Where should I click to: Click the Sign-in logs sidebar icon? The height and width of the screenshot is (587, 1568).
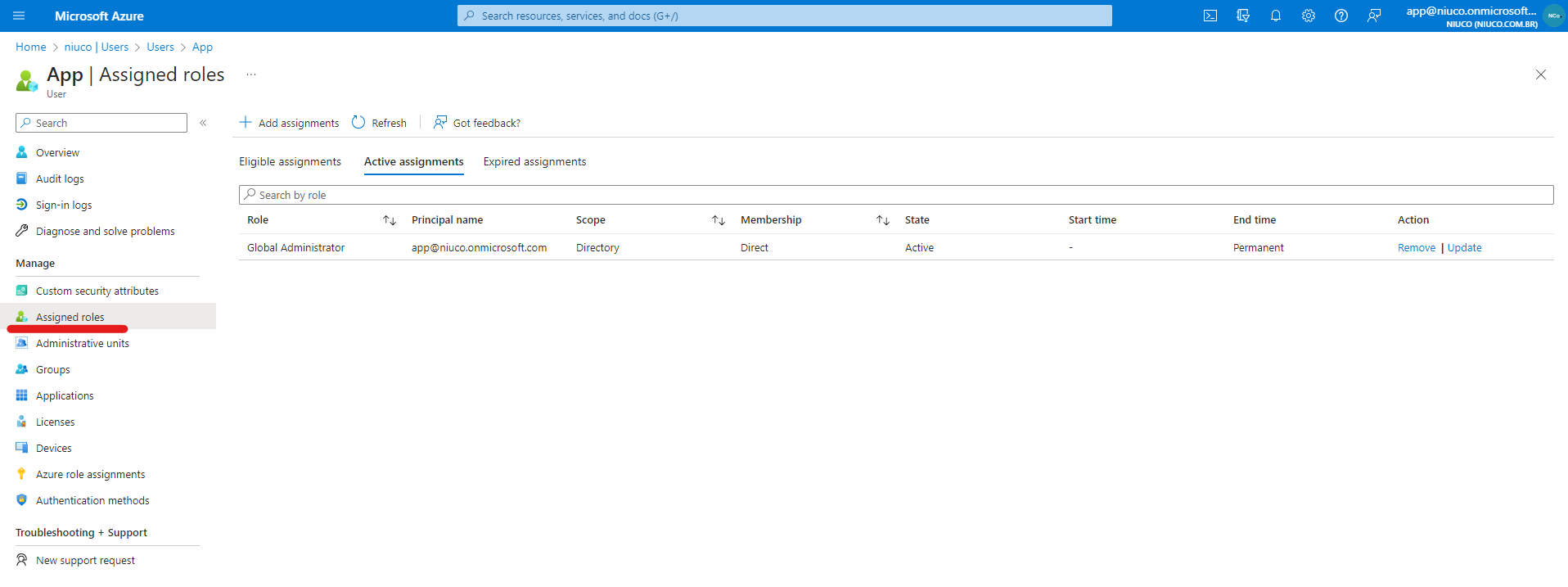[22, 205]
